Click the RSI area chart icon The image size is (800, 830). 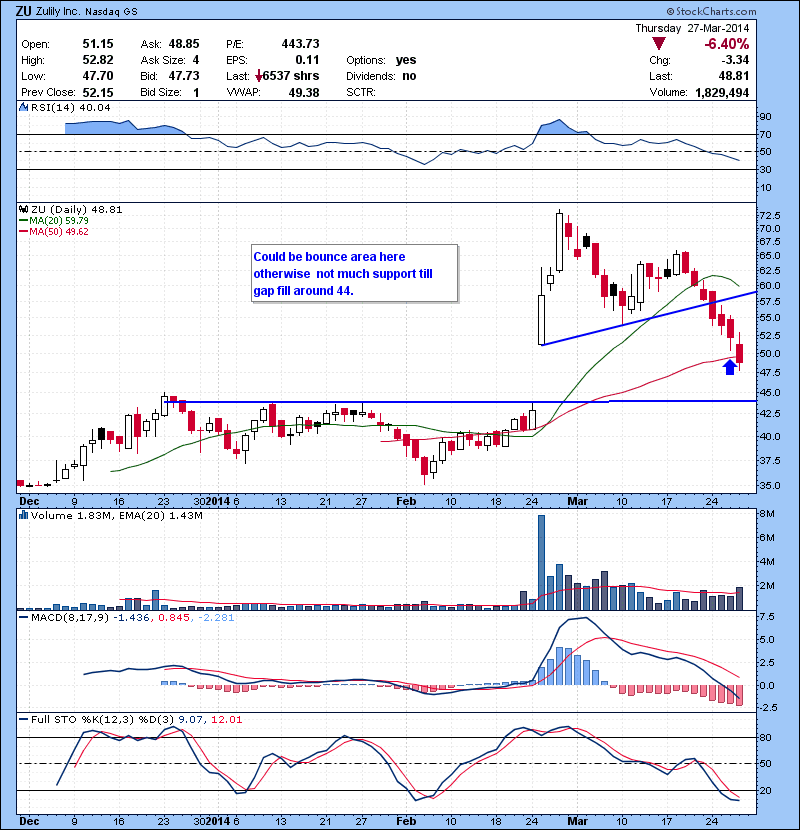[x=24, y=107]
